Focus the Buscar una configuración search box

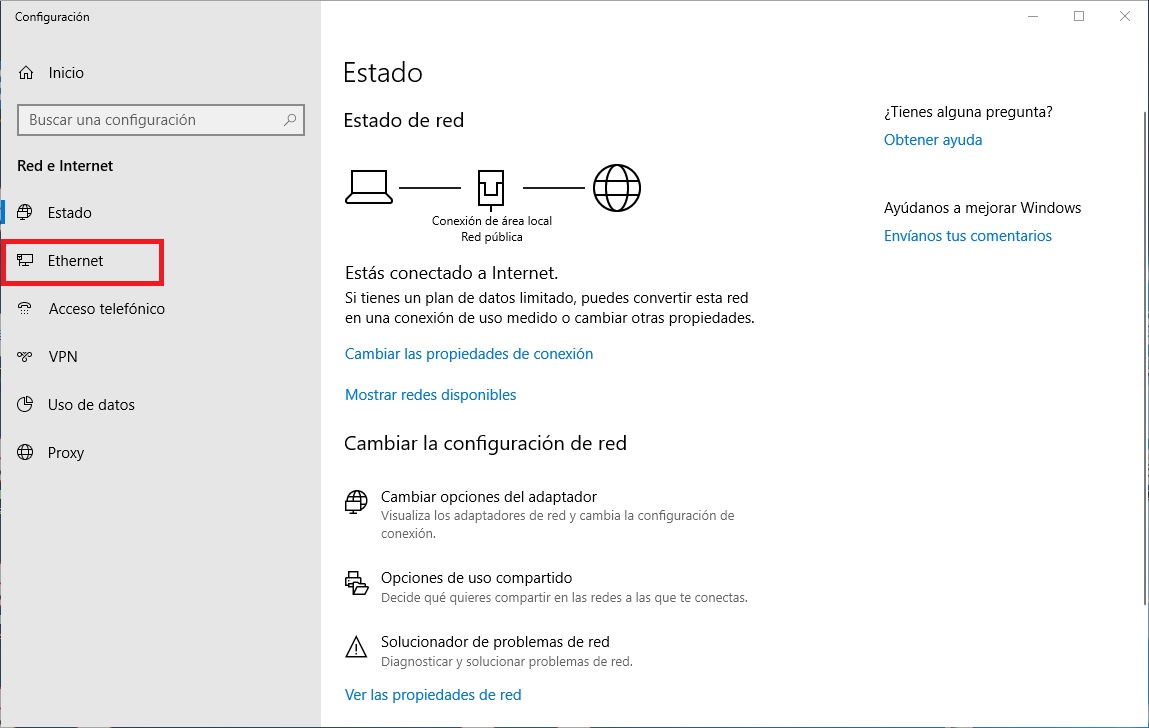coord(160,120)
